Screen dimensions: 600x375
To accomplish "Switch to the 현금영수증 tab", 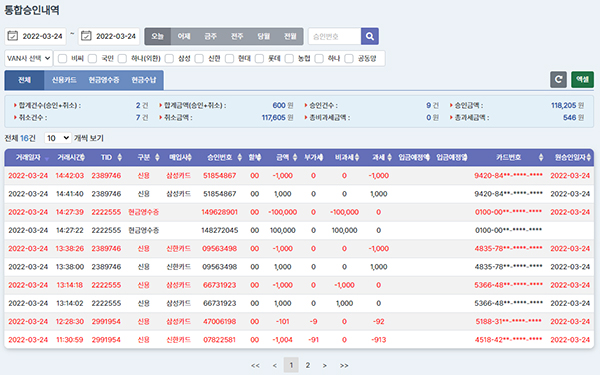I will pos(104,80).
